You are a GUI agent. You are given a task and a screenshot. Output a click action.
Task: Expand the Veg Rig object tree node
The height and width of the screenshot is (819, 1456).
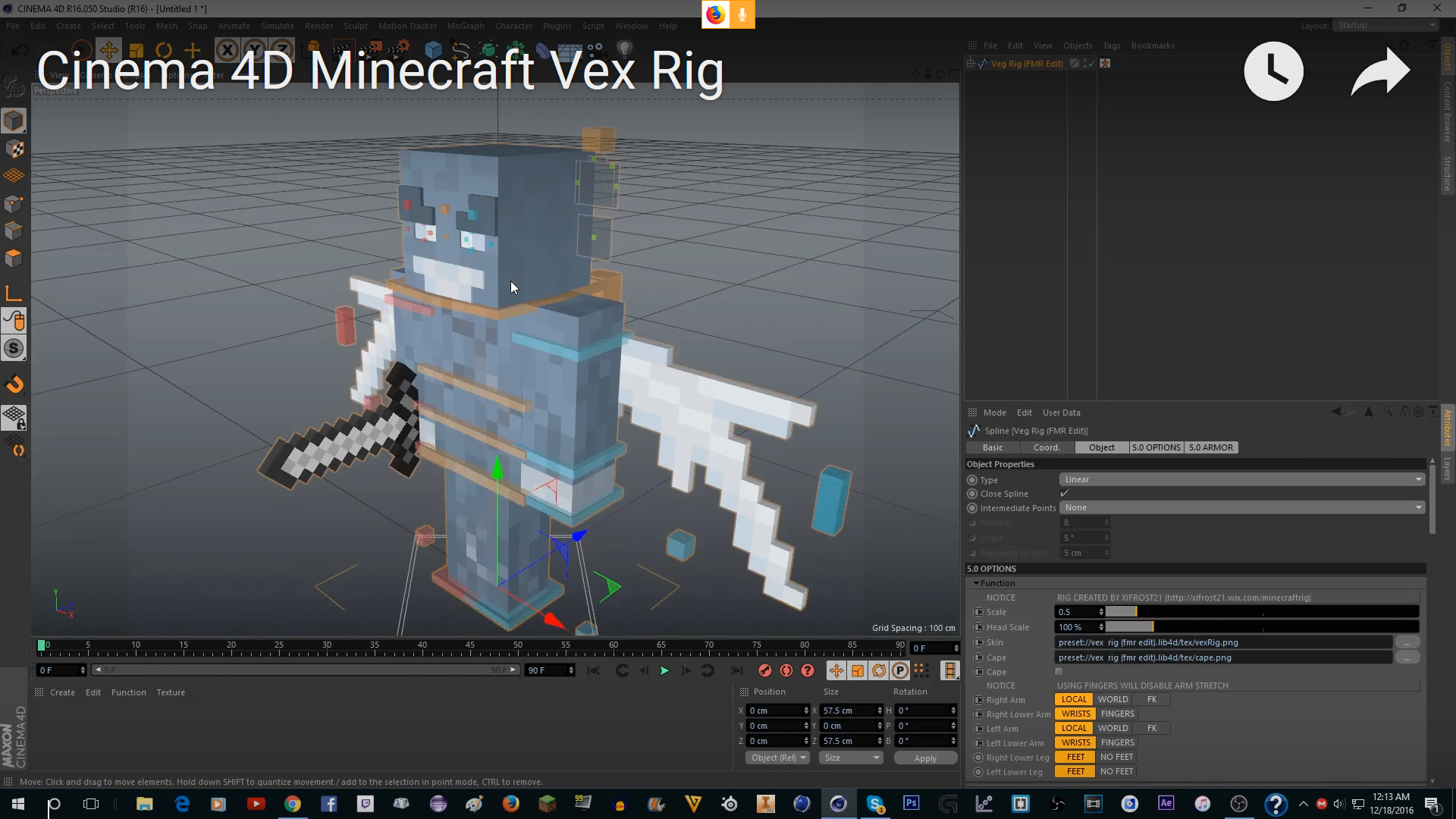coord(971,64)
